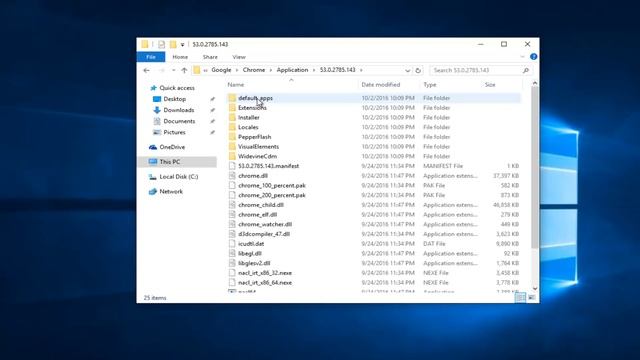Select nacl_irt_x86_64.nexe file name
Image resolution: width=640 pixels, height=360 pixels.
point(265,282)
